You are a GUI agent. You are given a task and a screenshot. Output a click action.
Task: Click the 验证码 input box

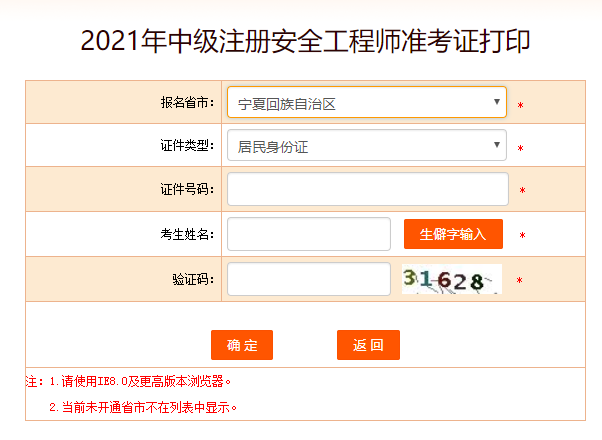(308, 279)
